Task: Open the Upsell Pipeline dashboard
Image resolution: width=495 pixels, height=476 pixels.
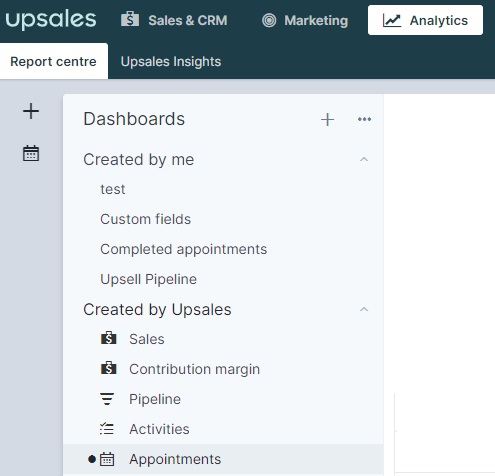Action: click(x=148, y=279)
